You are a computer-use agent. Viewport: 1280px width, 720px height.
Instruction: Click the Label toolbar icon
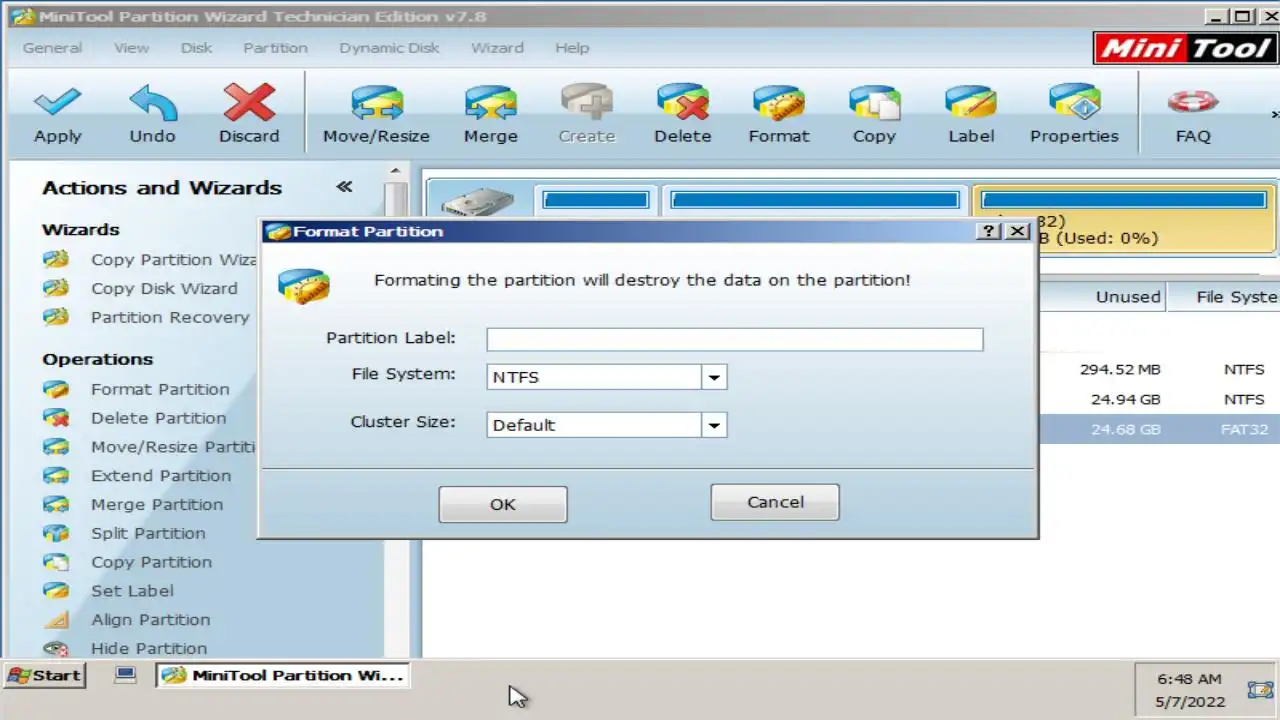point(971,102)
